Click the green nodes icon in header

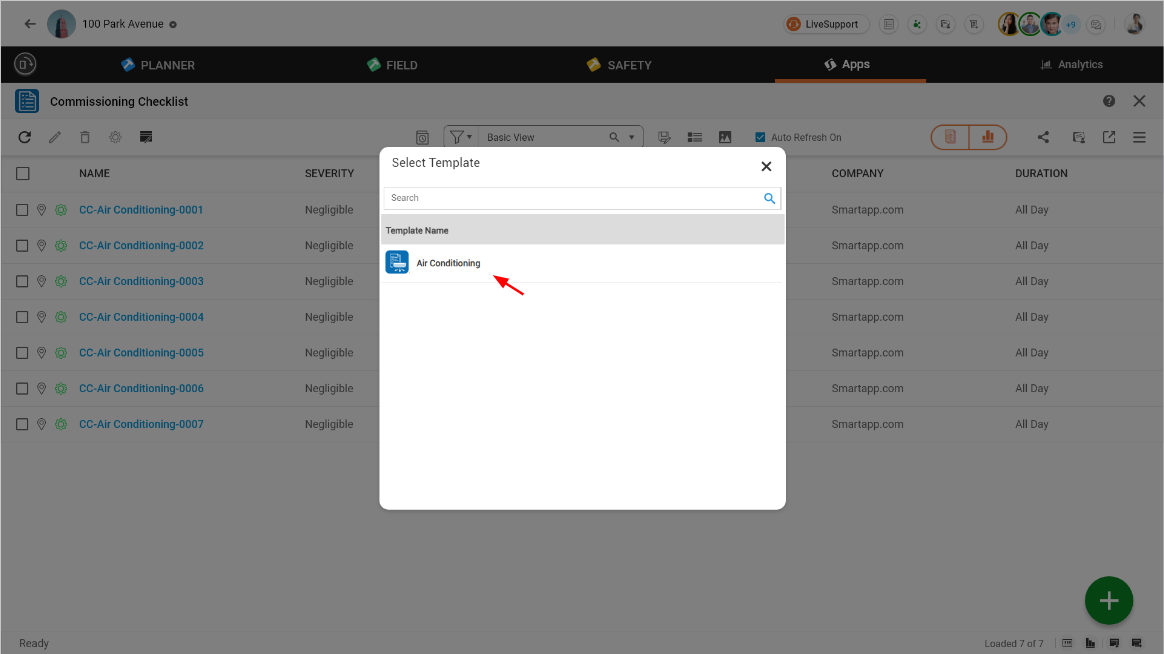point(917,24)
